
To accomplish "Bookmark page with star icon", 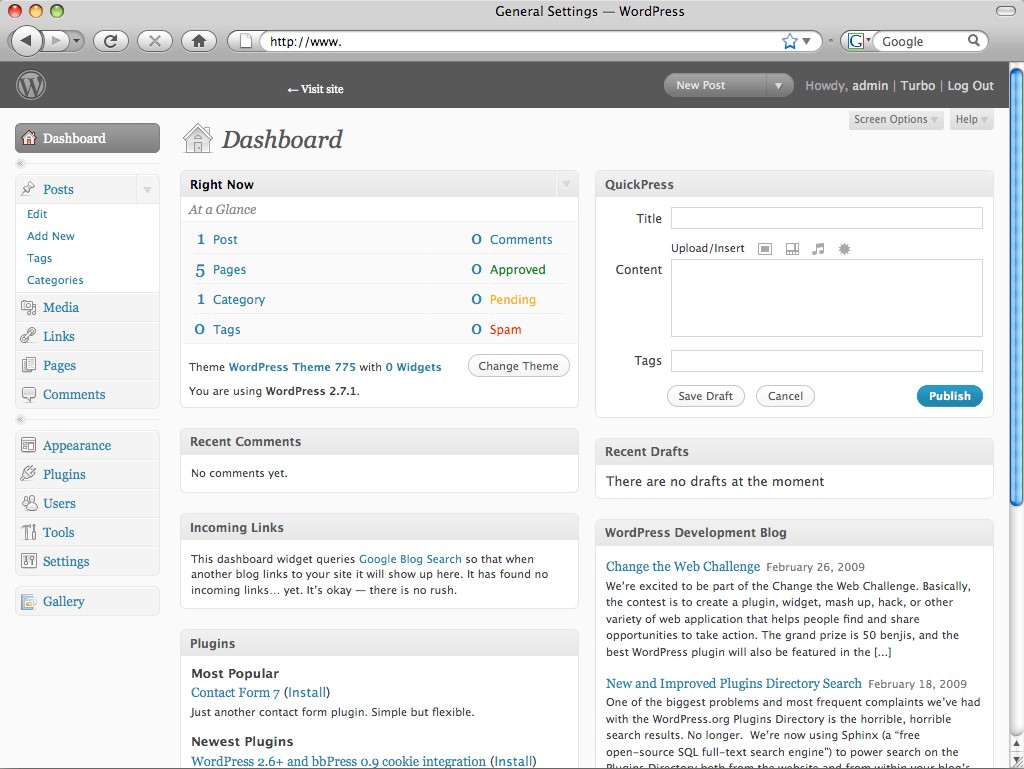I will tap(790, 41).
